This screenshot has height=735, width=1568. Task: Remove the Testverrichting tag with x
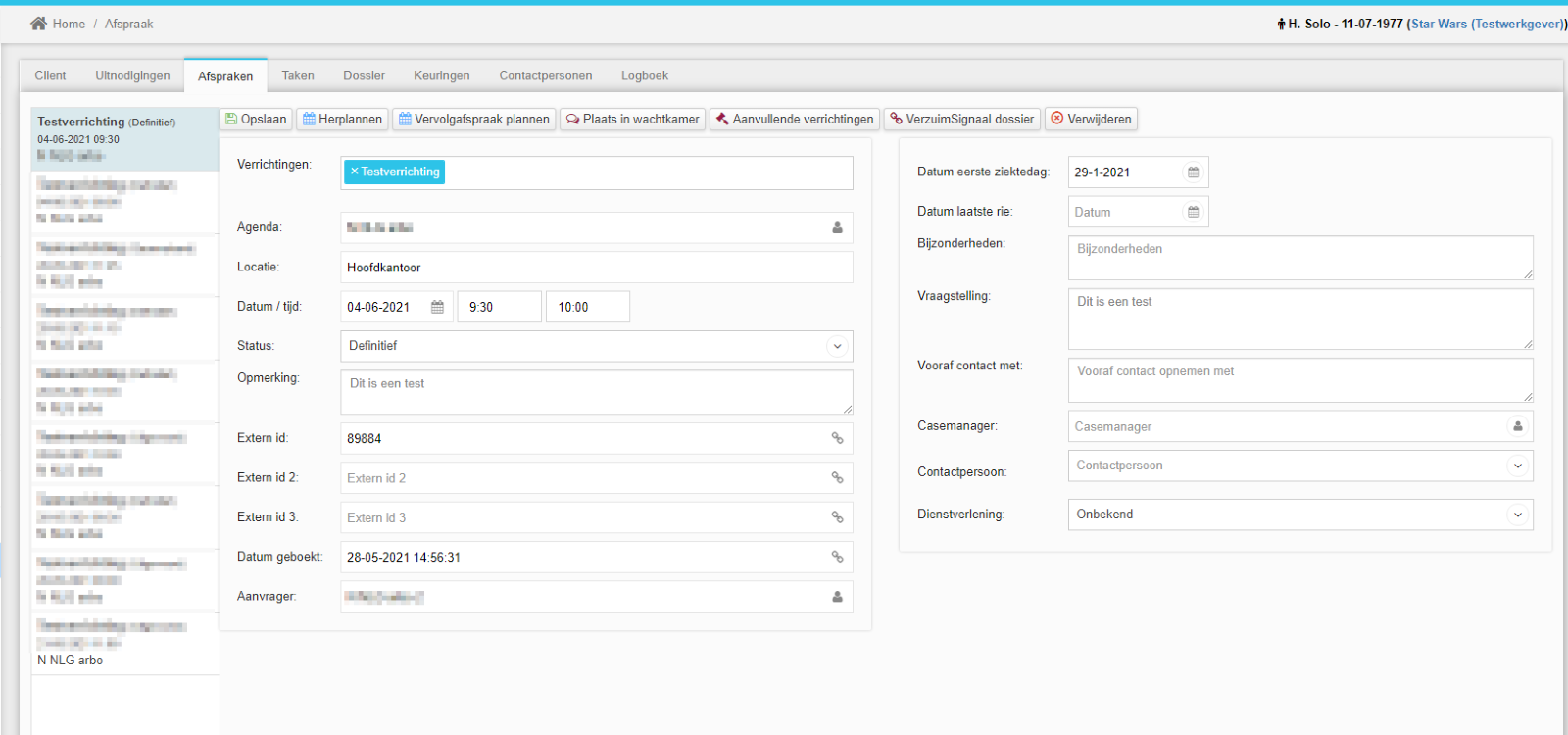pos(354,171)
